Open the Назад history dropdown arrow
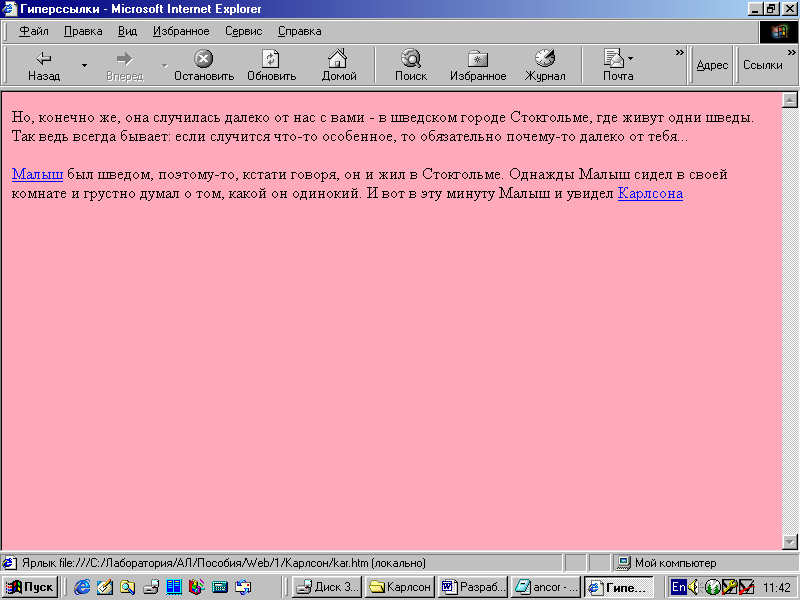 (84, 65)
